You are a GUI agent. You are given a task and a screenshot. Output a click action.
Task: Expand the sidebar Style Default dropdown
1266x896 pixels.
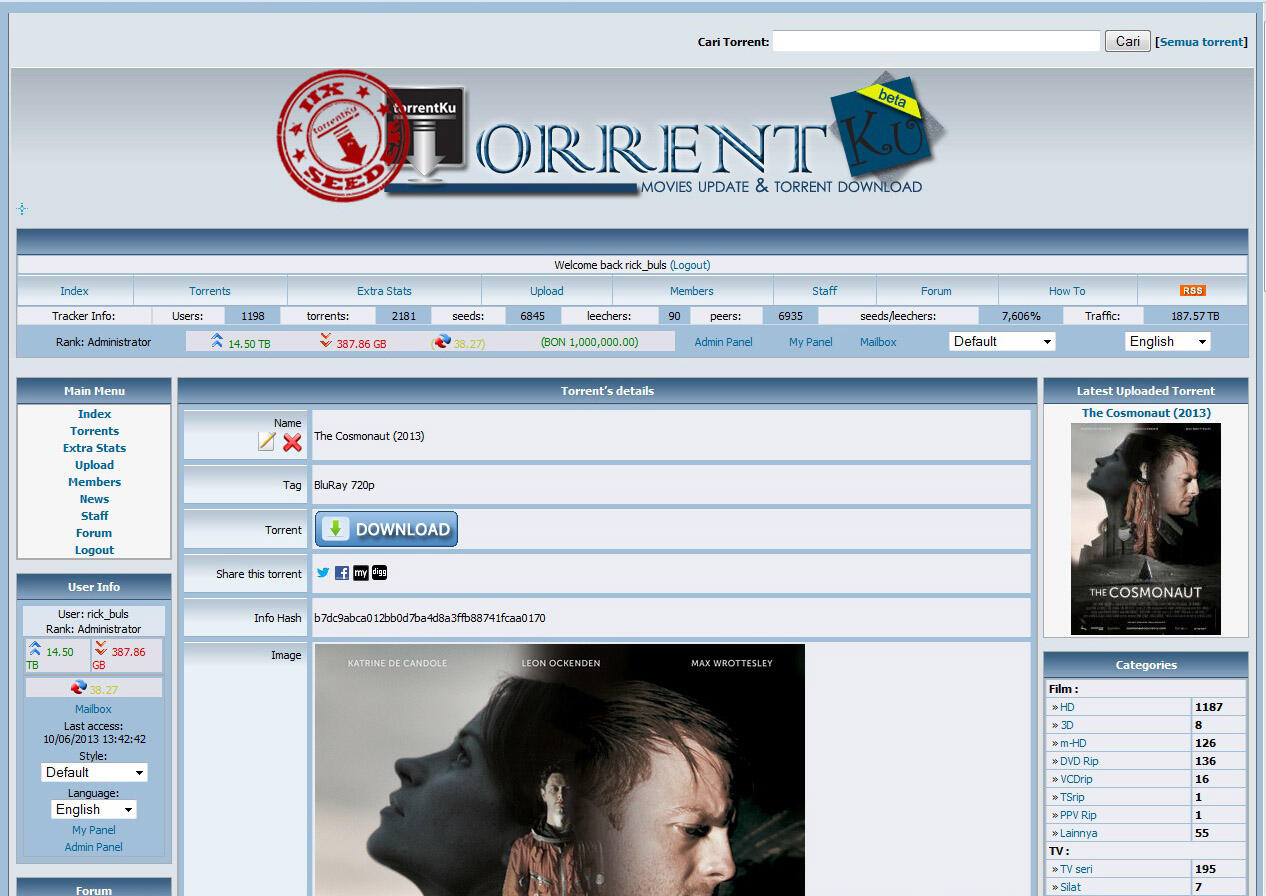(95, 772)
